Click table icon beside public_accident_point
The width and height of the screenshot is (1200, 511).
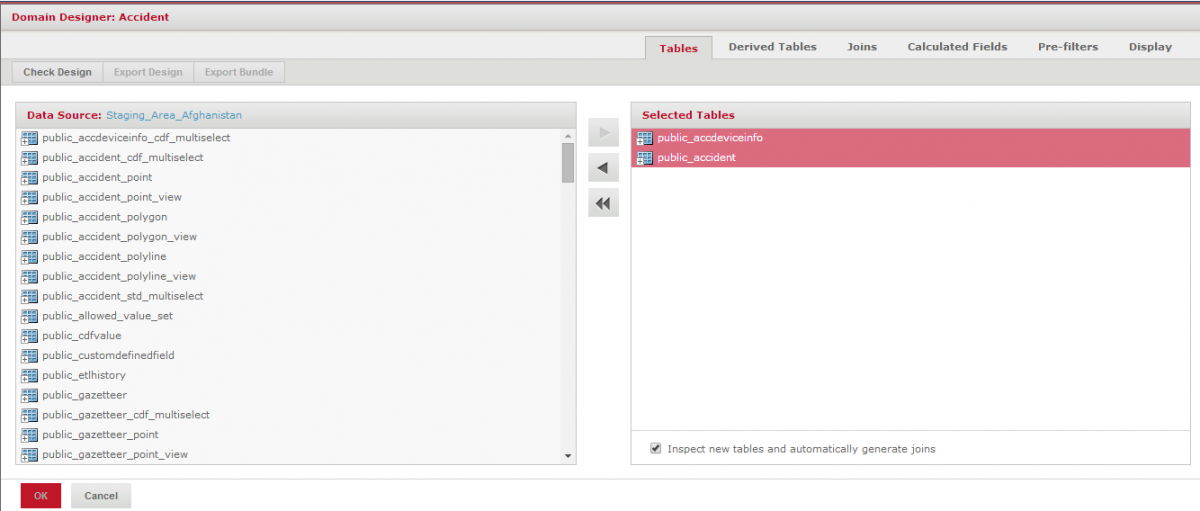tap(29, 177)
